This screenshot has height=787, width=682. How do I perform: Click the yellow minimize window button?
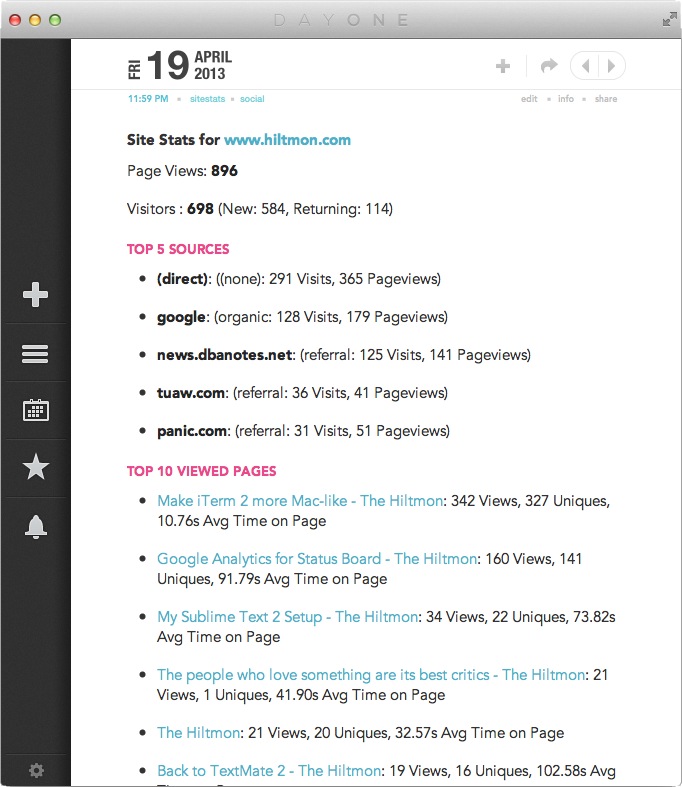point(35,20)
